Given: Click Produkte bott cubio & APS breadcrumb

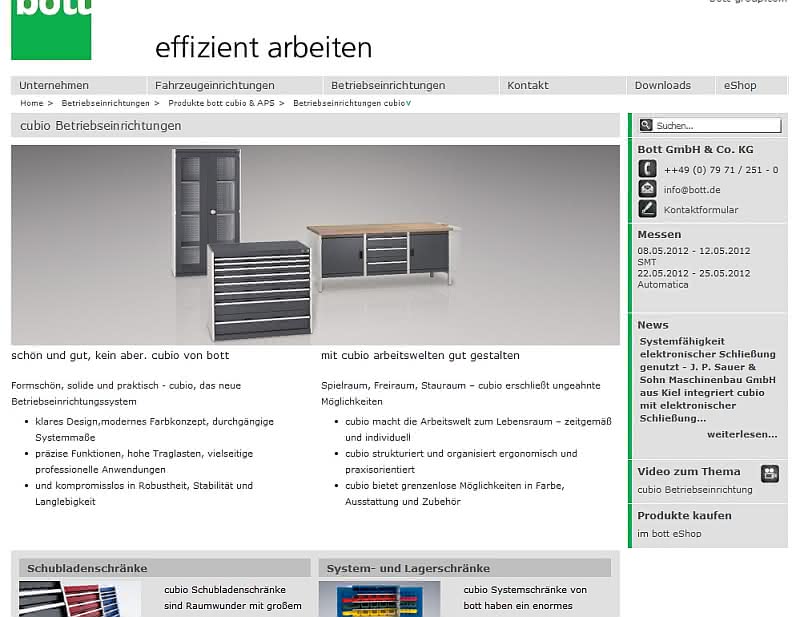Looking at the screenshot, I should [x=221, y=103].
